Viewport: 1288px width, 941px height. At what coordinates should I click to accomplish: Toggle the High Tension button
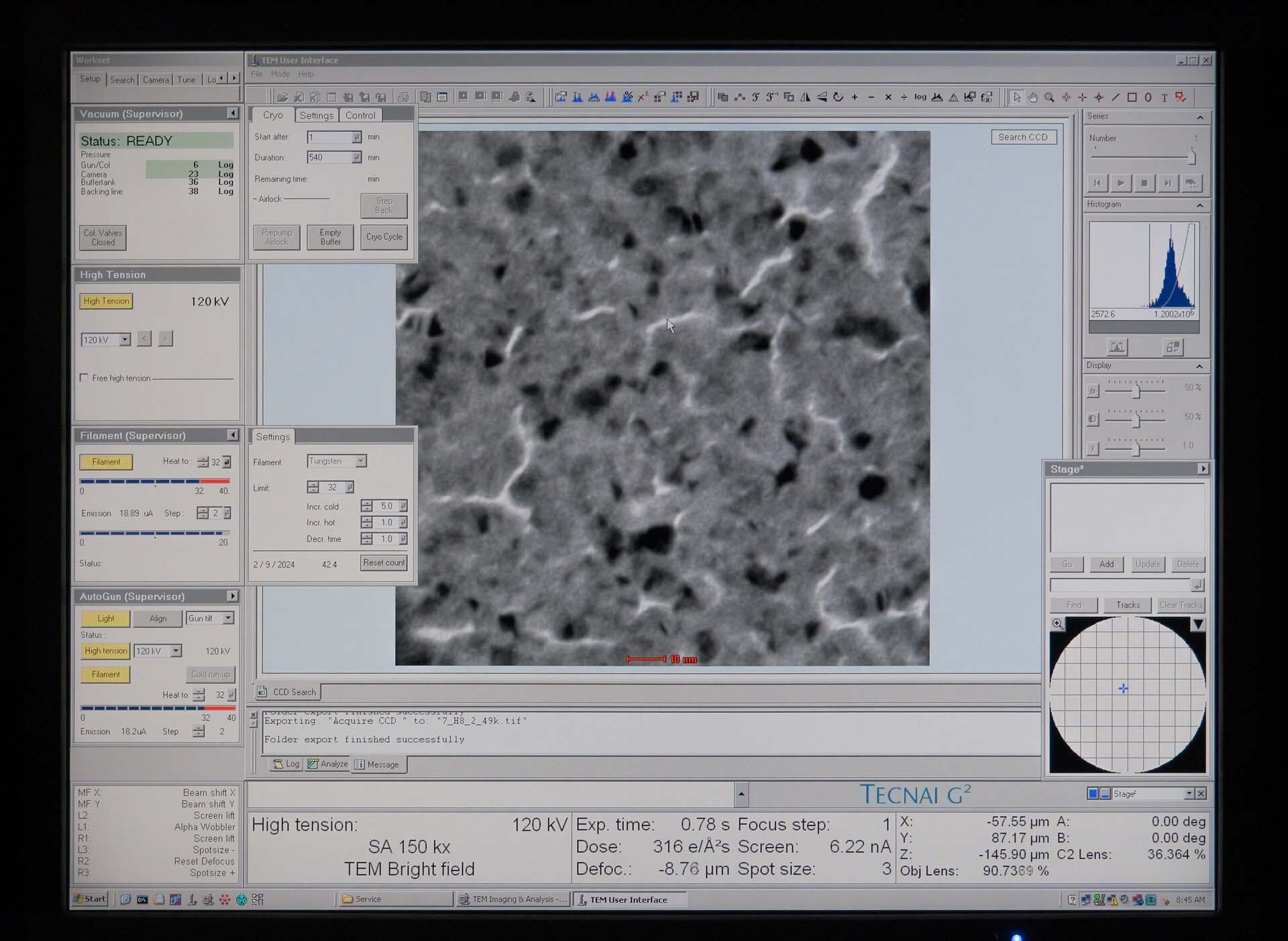coord(106,301)
